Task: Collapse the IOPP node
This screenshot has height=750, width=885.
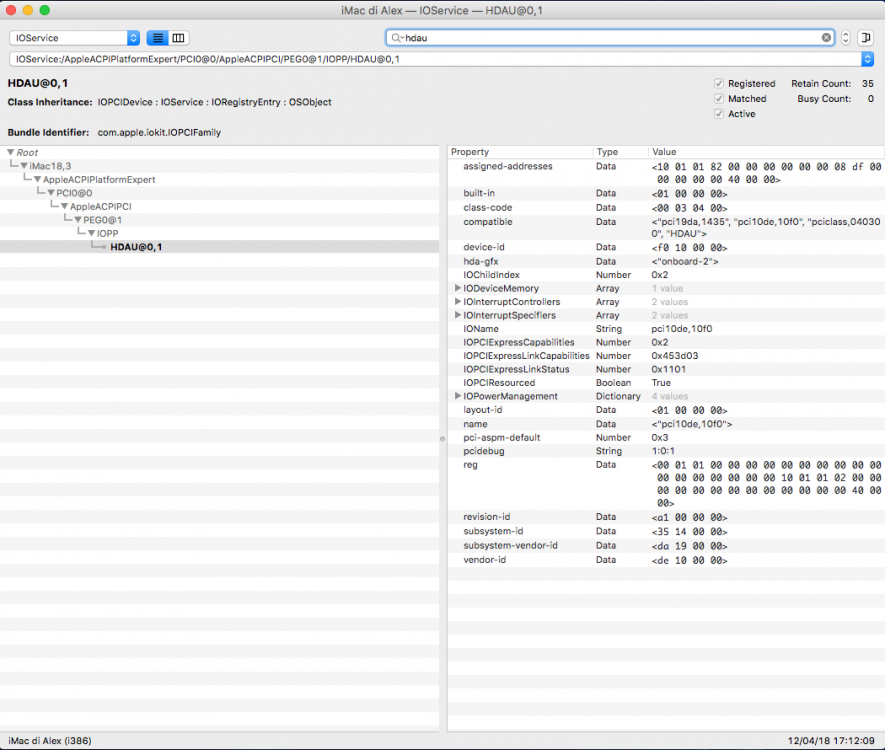Action: tap(91, 233)
